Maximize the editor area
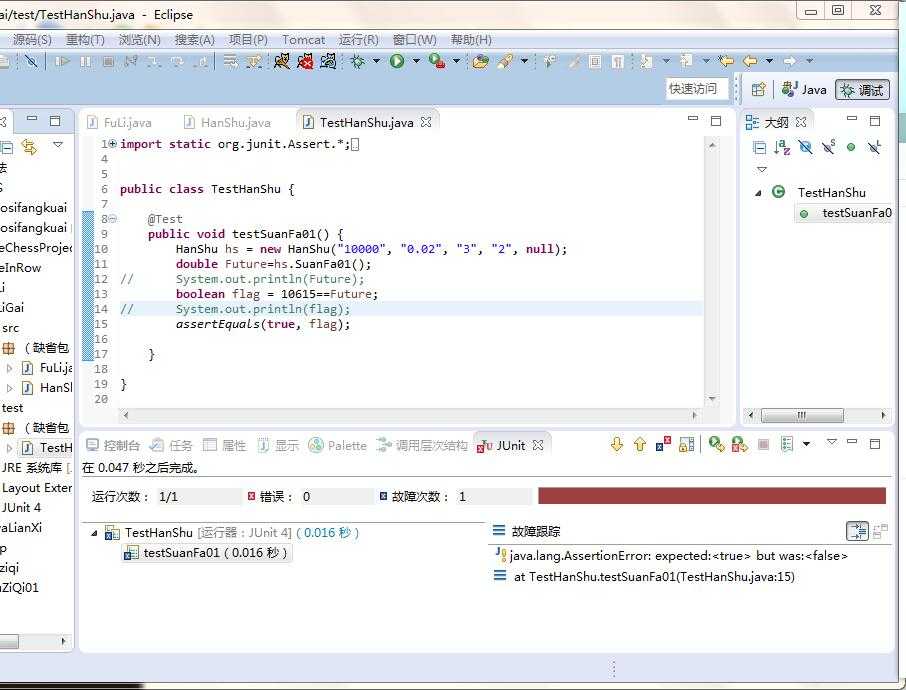The height and width of the screenshot is (690, 906). click(716, 120)
